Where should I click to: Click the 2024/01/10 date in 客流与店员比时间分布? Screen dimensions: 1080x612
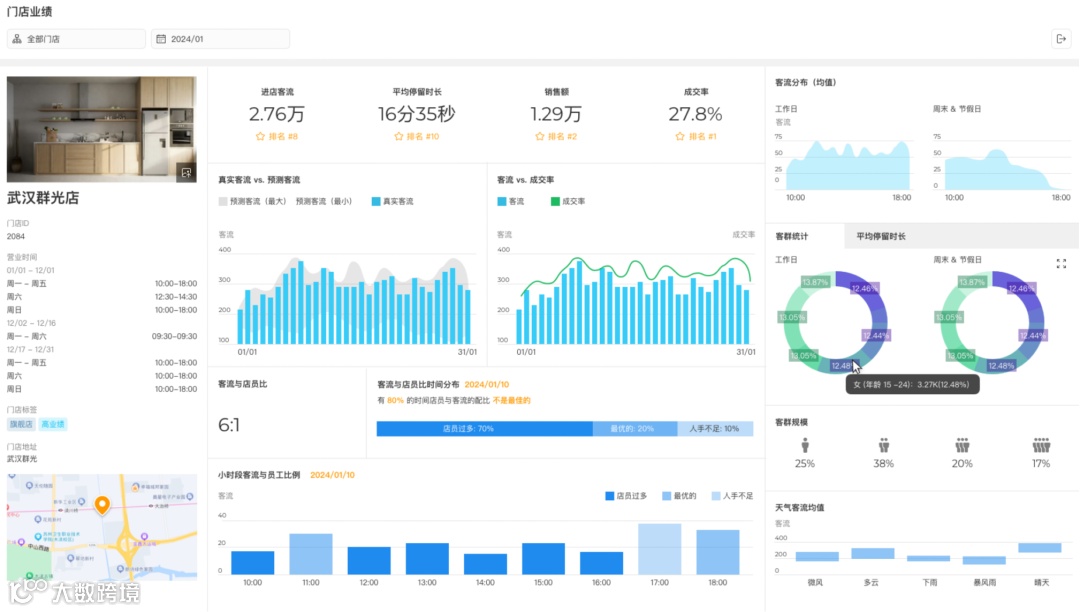point(486,385)
